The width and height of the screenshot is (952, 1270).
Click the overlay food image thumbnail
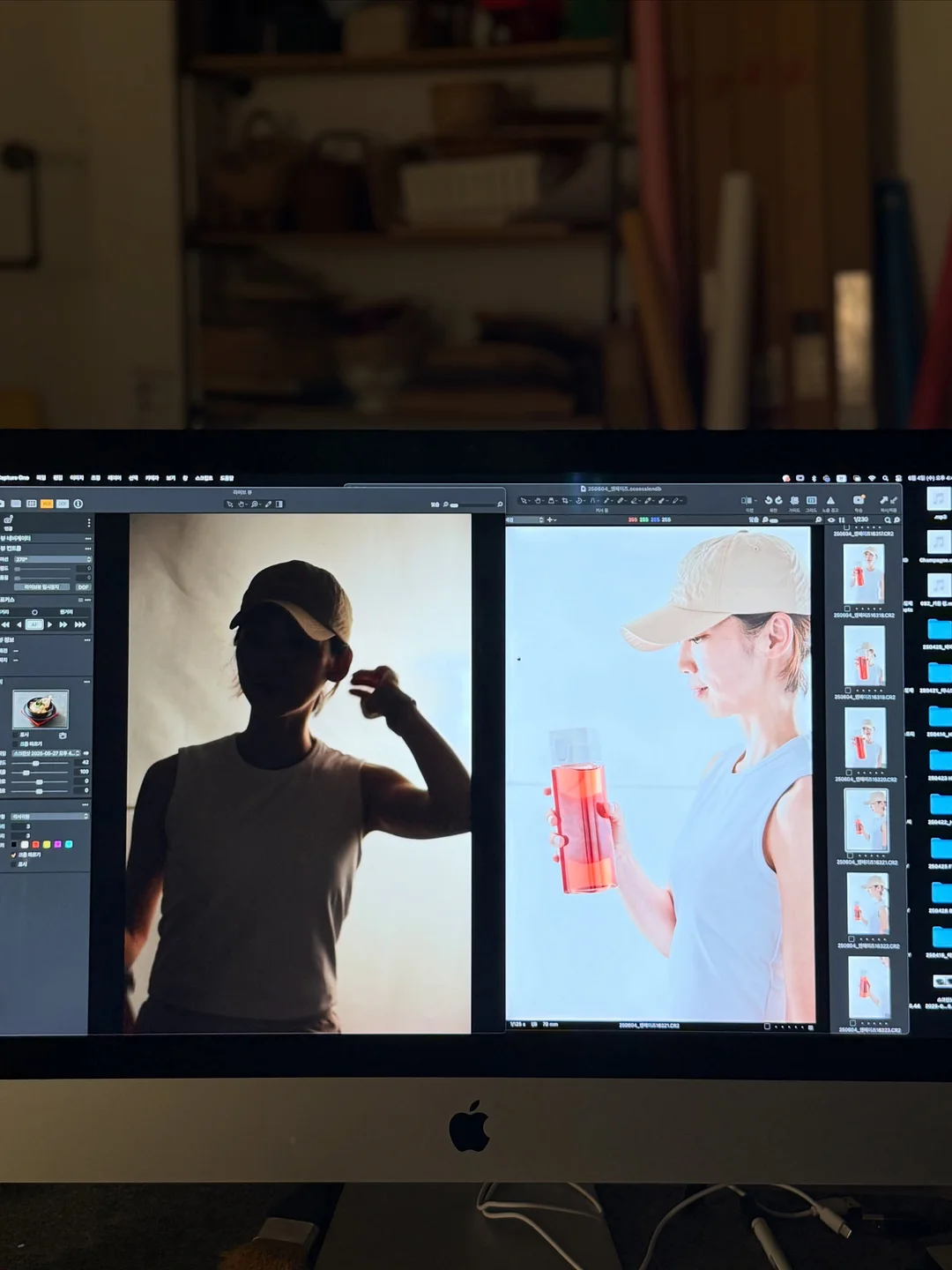pyautogui.click(x=41, y=709)
